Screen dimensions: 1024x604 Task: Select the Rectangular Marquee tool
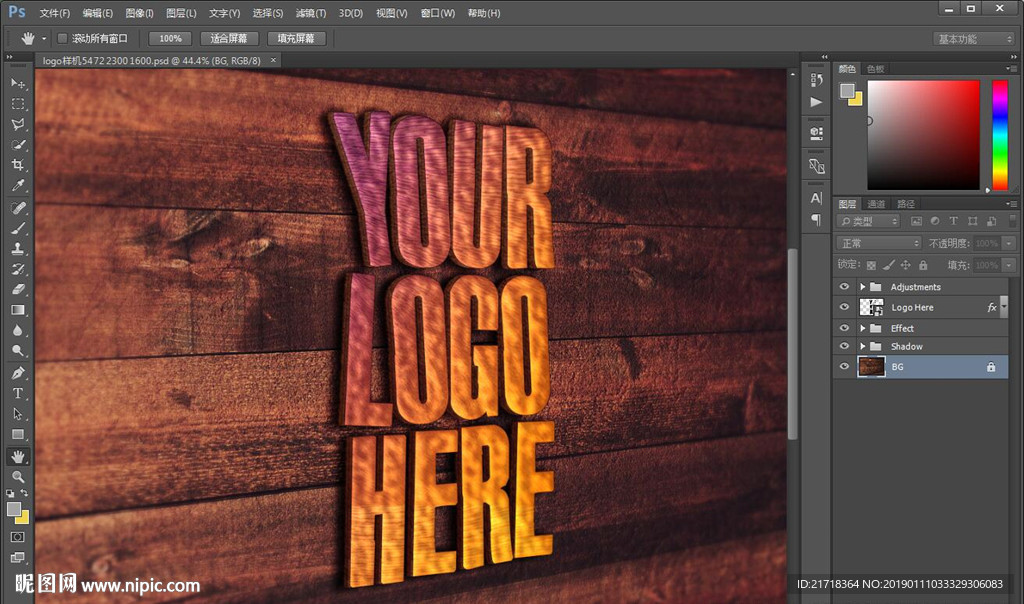coord(18,104)
